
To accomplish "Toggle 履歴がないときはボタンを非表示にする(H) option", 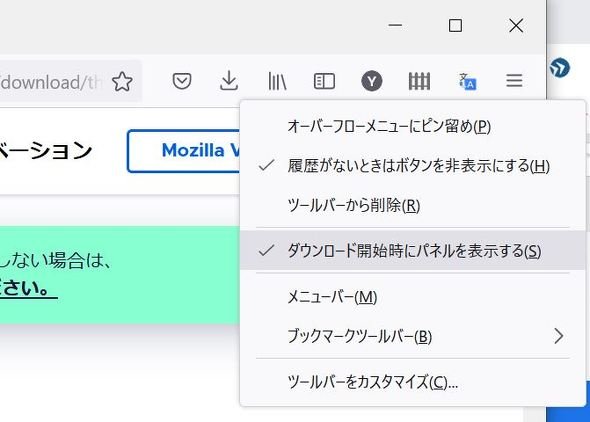I will click(x=413, y=165).
